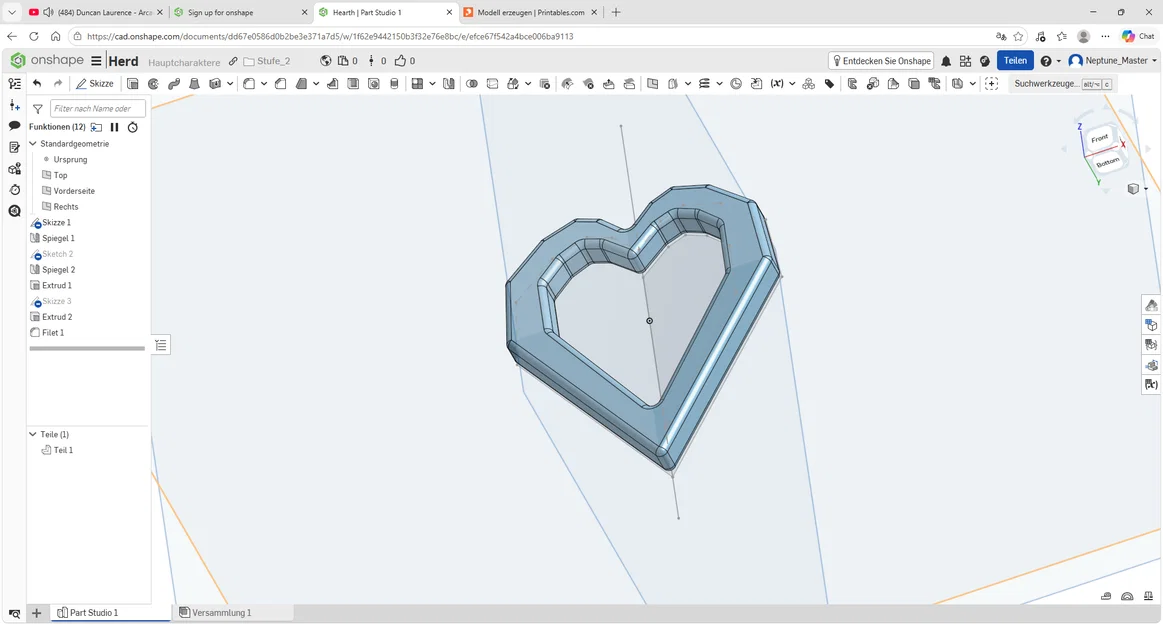Click the stopwatch icon beside Funktionen

point(133,128)
